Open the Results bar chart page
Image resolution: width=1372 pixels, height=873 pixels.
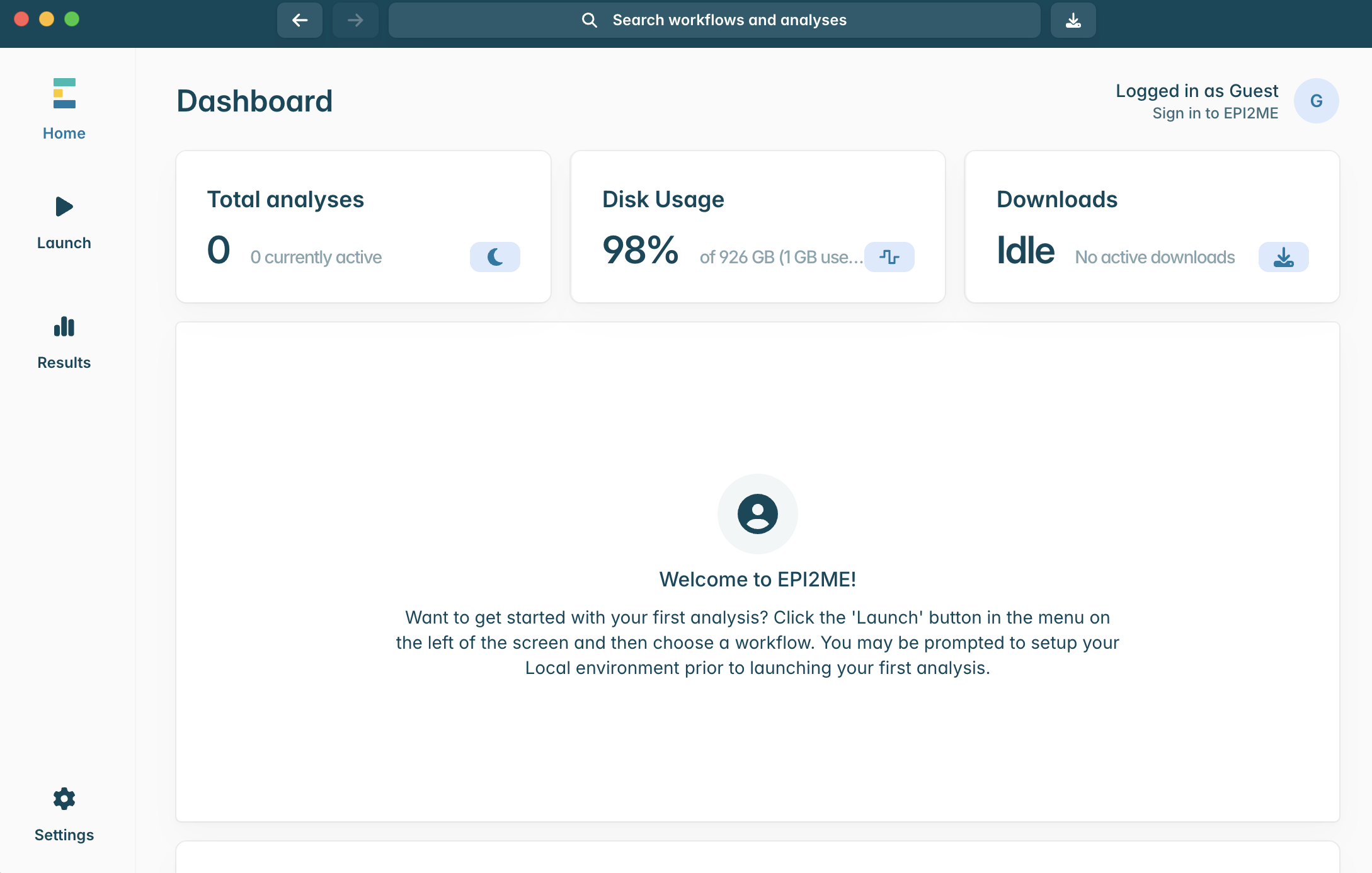tap(64, 328)
